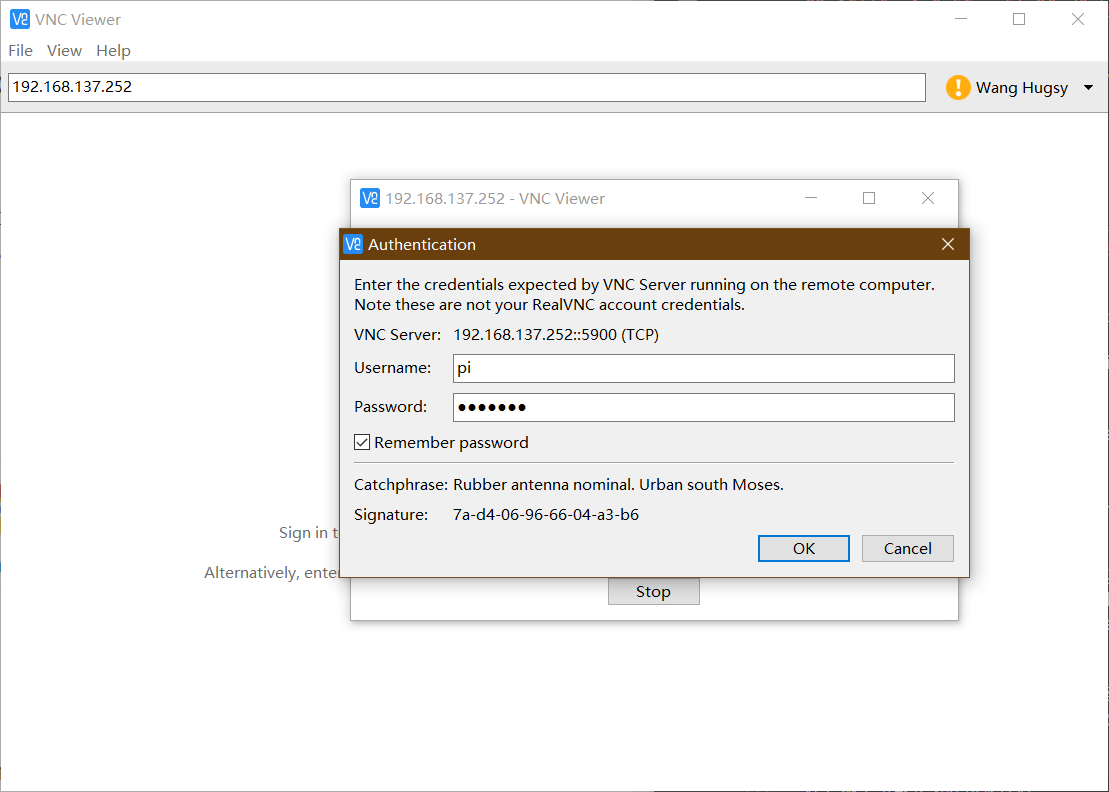The width and height of the screenshot is (1109, 792).
Task: Minimize the 192.168.137.252 connection window
Action: tap(811, 198)
